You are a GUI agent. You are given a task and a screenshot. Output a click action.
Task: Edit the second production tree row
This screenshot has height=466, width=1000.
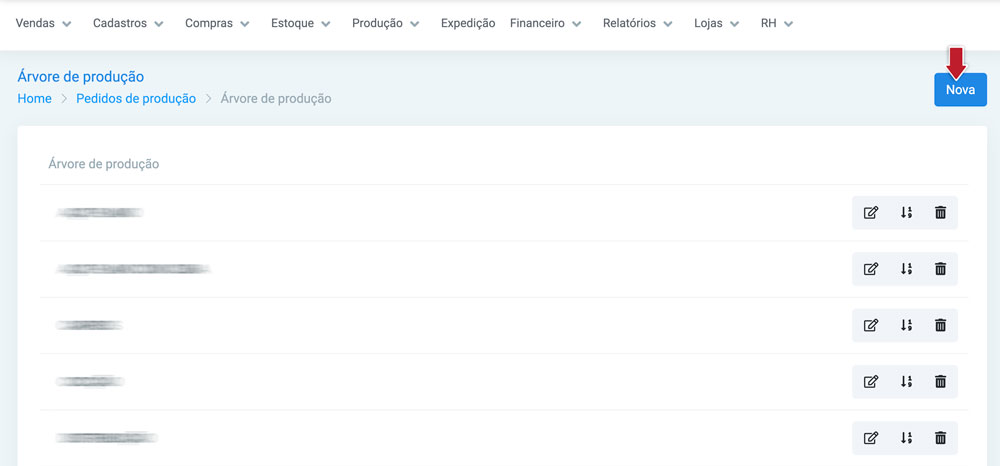click(871, 269)
